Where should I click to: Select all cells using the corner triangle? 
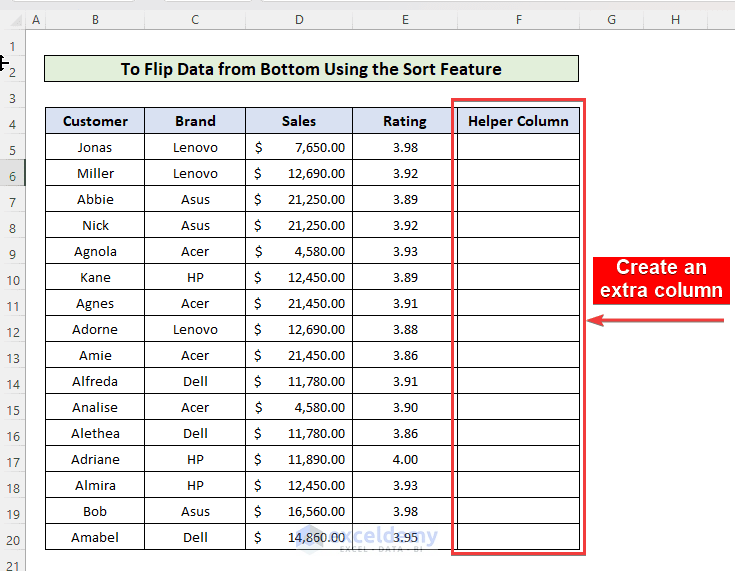point(15,20)
